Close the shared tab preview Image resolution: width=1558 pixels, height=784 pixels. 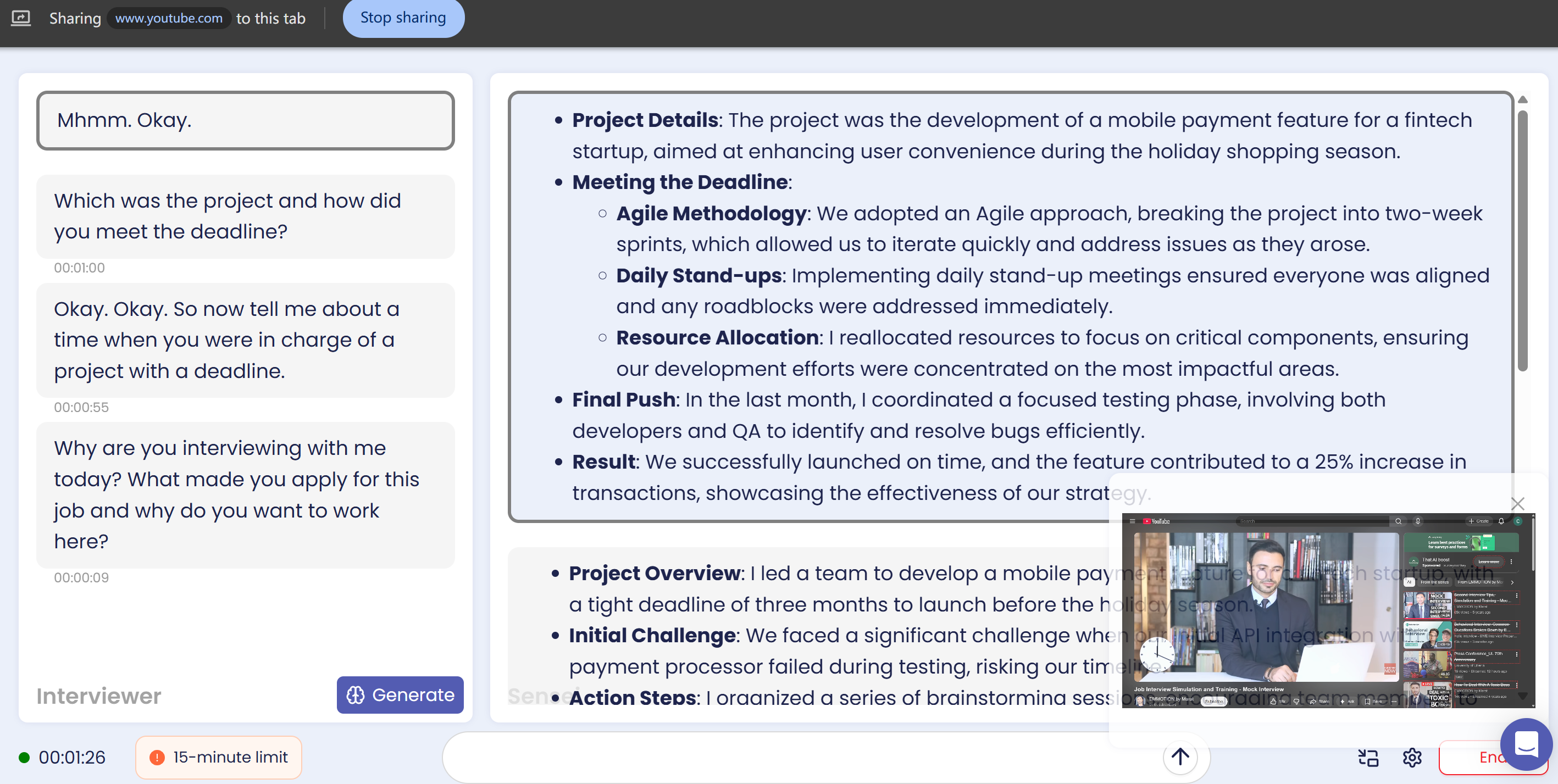[x=1517, y=503]
